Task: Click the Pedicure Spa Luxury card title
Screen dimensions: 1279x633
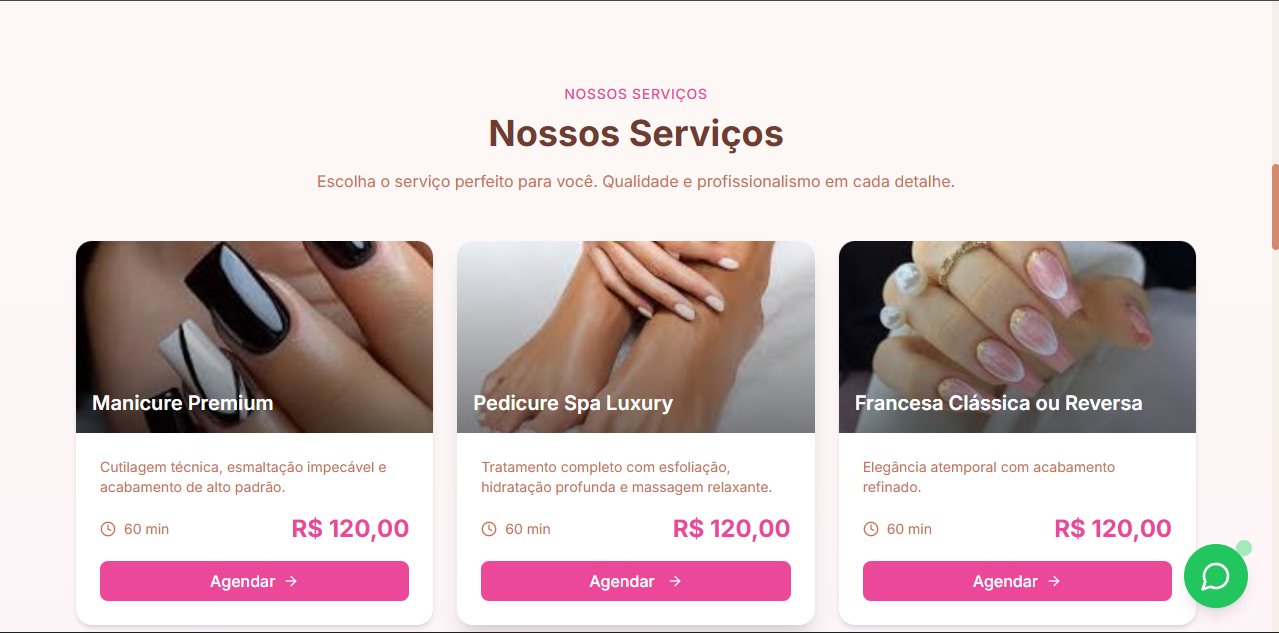Action: (x=573, y=403)
